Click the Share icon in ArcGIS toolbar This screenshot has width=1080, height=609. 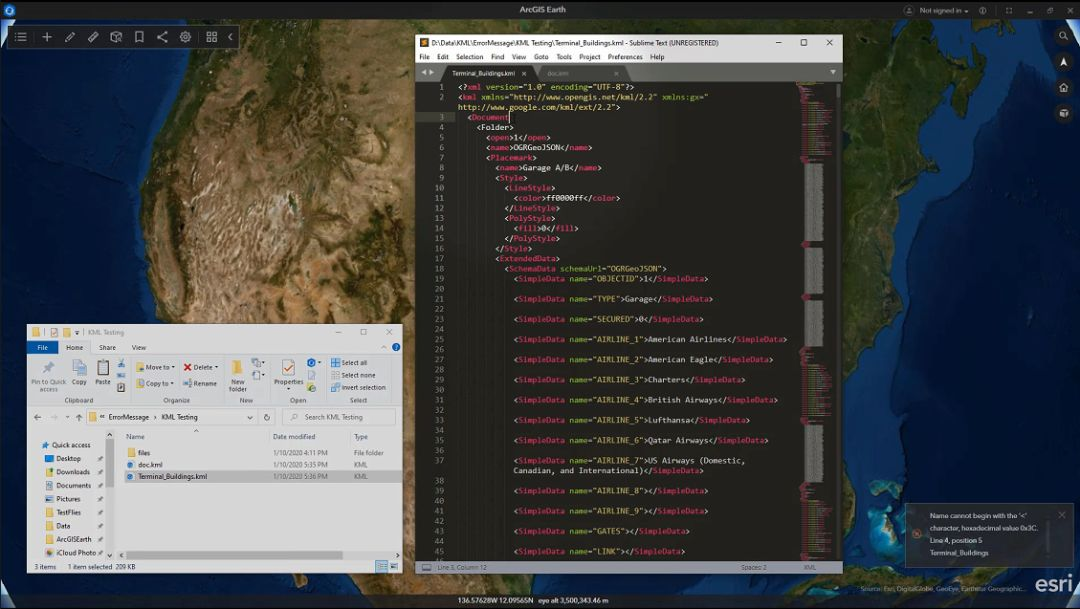162,37
